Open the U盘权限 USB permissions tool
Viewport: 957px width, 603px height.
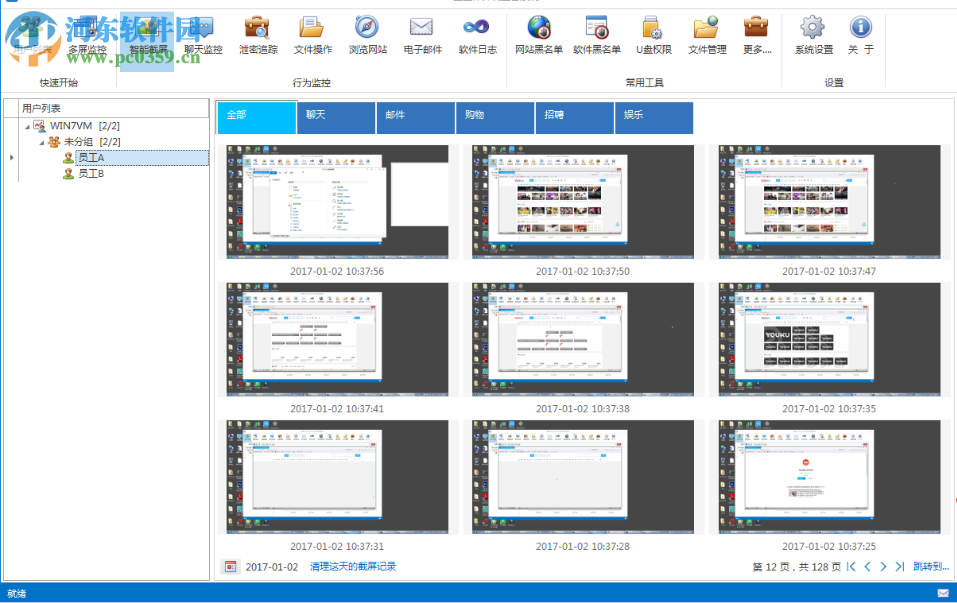click(x=653, y=37)
